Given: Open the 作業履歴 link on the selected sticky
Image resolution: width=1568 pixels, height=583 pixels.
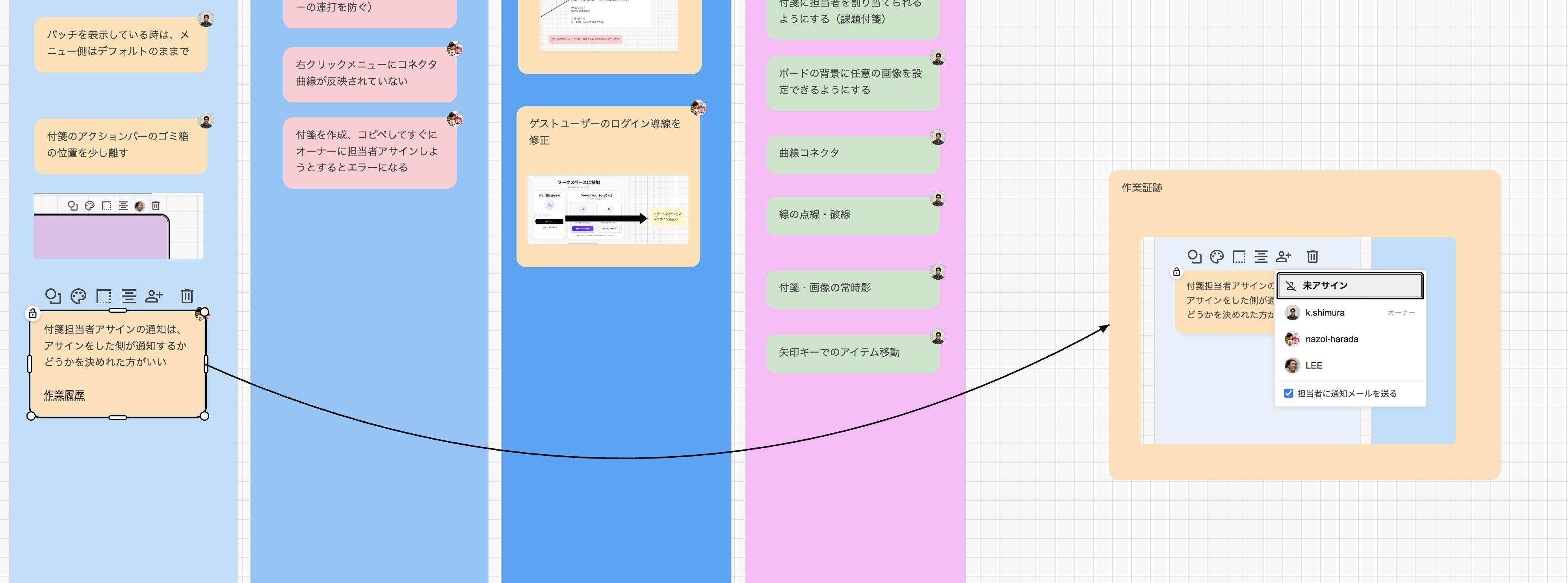Looking at the screenshot, I should pos(64,395).
